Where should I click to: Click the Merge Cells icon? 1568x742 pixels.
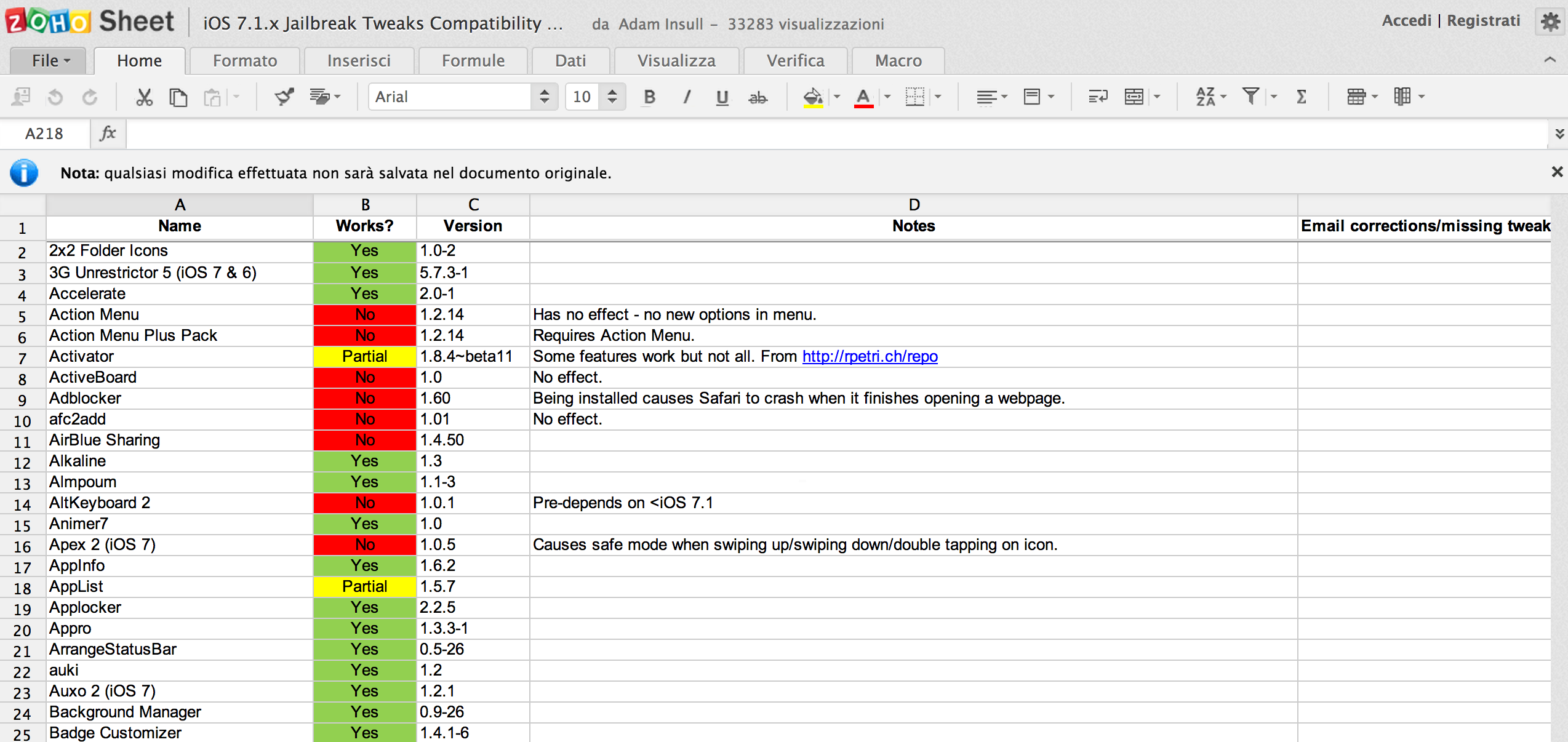point(1134,97)
